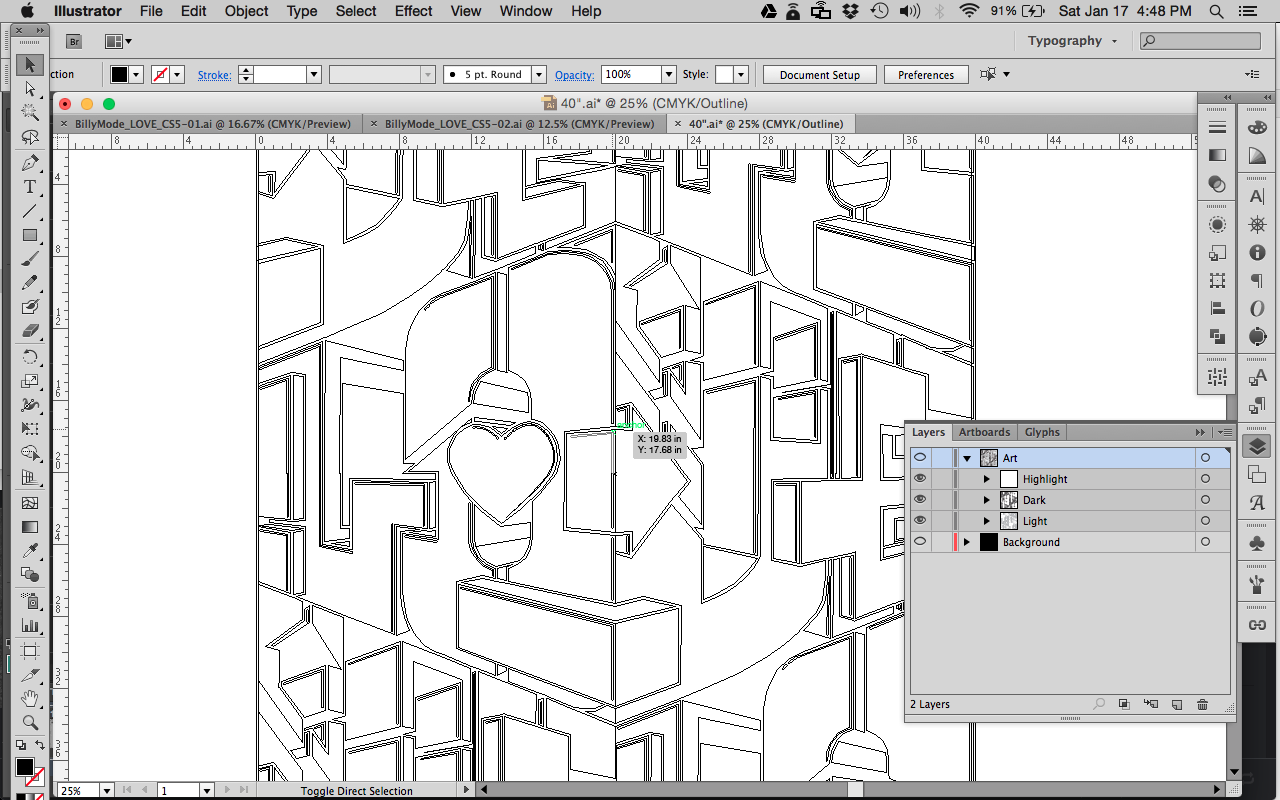This screenshot has width=1280, height=800.
Task: Click the Stroke link in control bar
Action: (214, 75)
